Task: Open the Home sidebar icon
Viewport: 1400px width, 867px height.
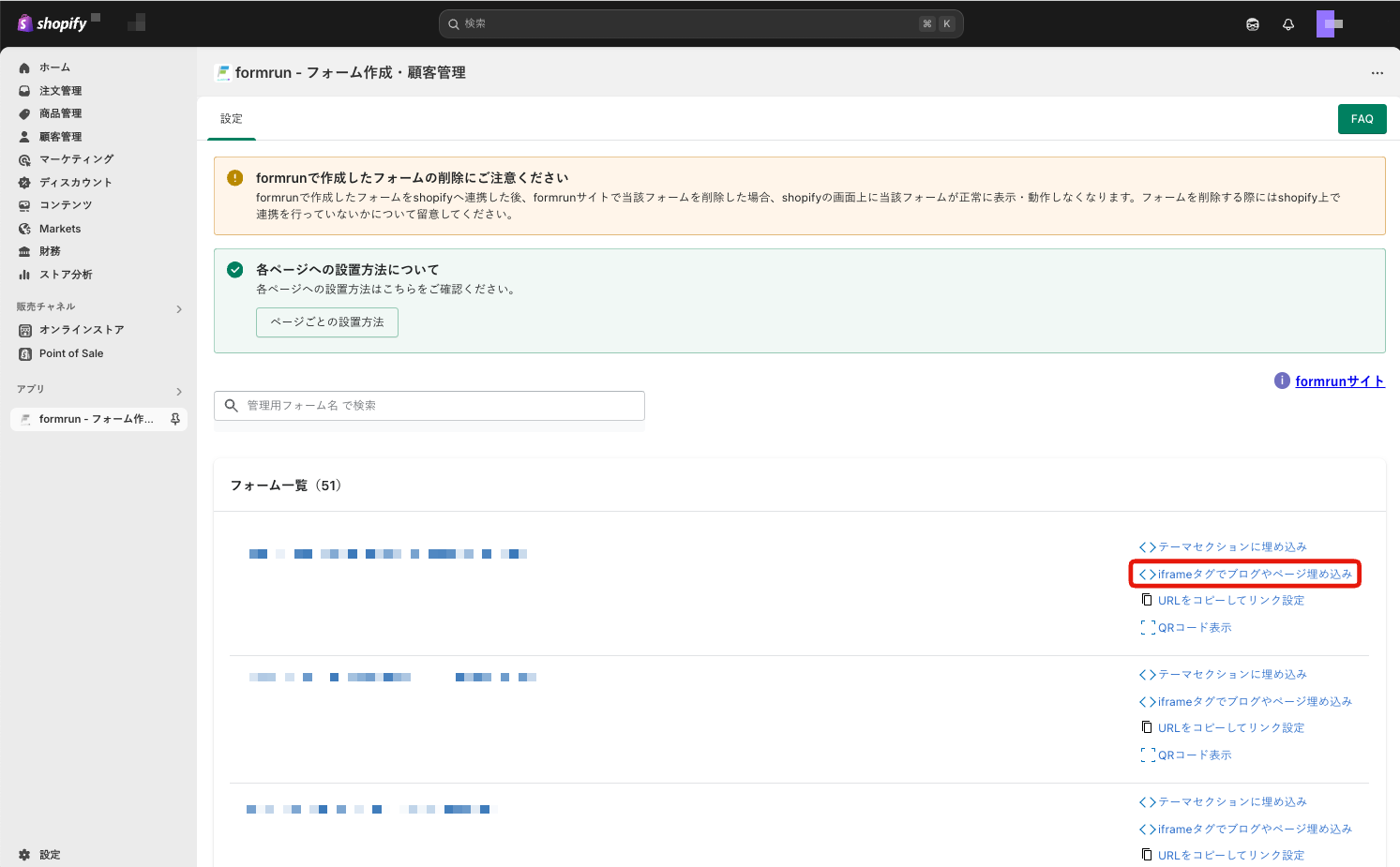Action: tap(24, 67)
